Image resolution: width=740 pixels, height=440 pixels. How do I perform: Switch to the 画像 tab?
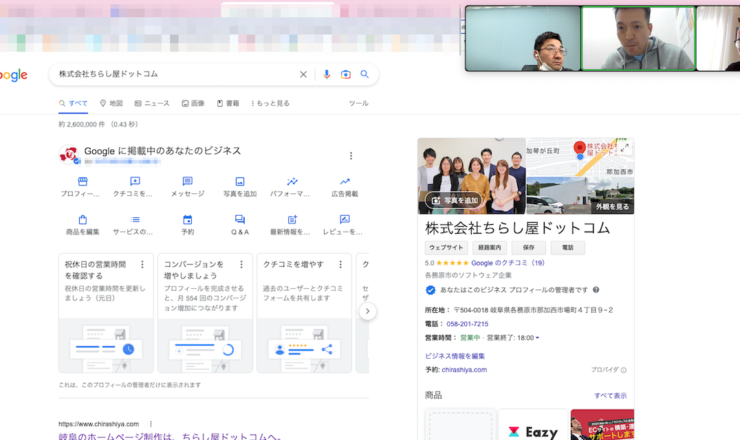[193, 103]
